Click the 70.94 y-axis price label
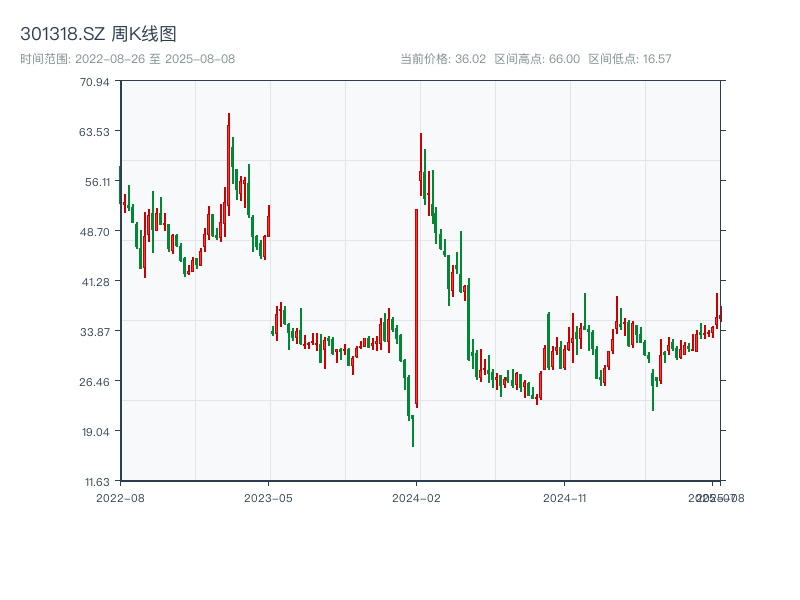 point(95,81)
